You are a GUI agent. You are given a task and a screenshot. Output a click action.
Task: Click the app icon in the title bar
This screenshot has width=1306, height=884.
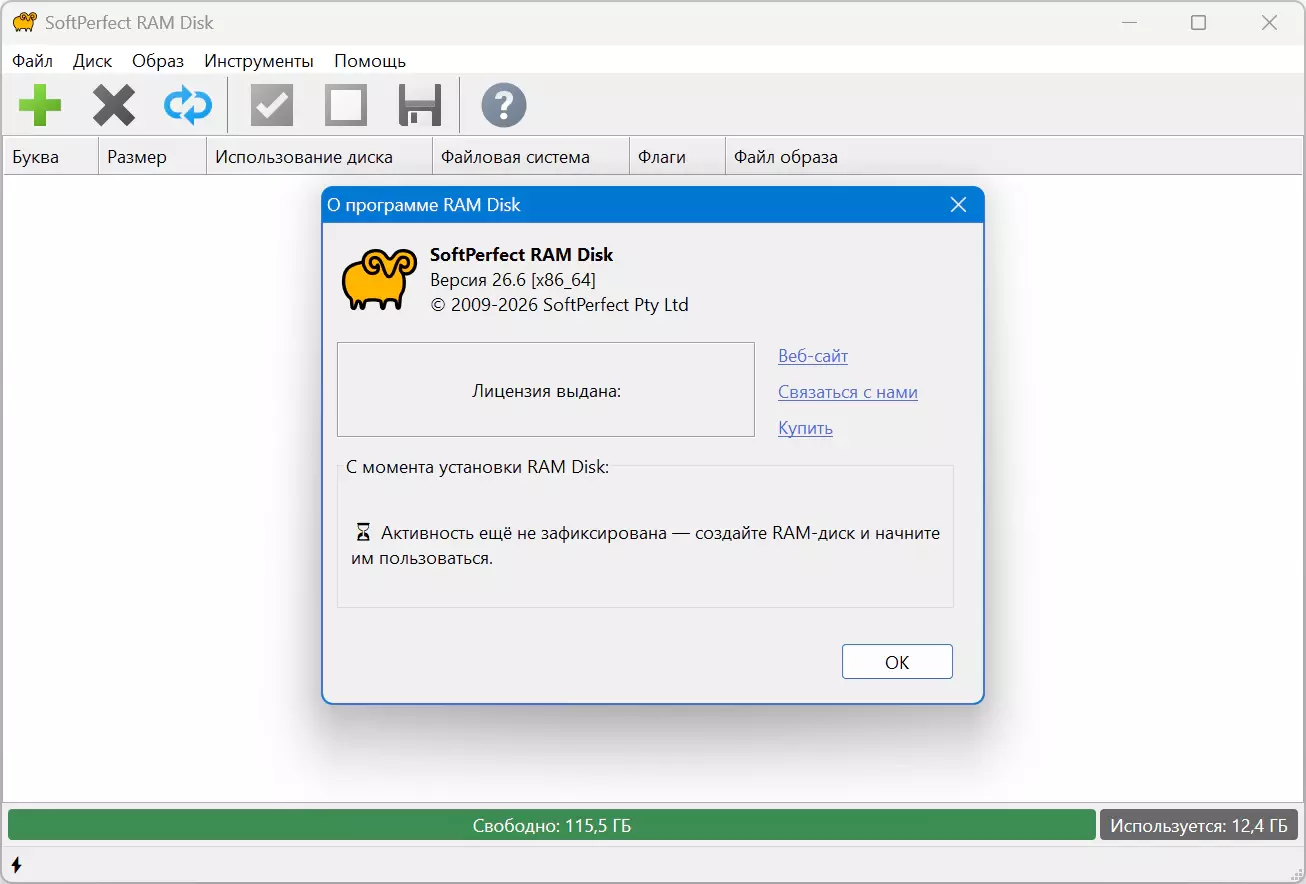click(24, 22)
